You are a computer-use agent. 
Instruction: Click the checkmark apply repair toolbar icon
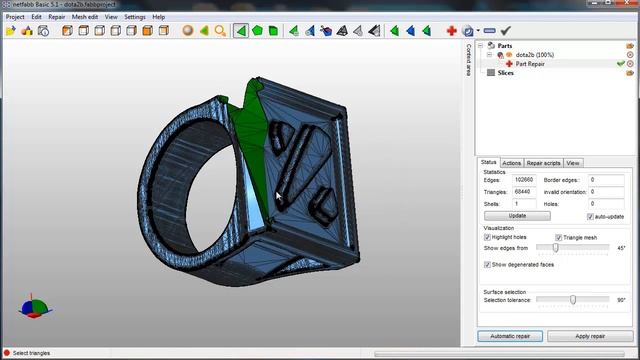click(x=506, y=31)
